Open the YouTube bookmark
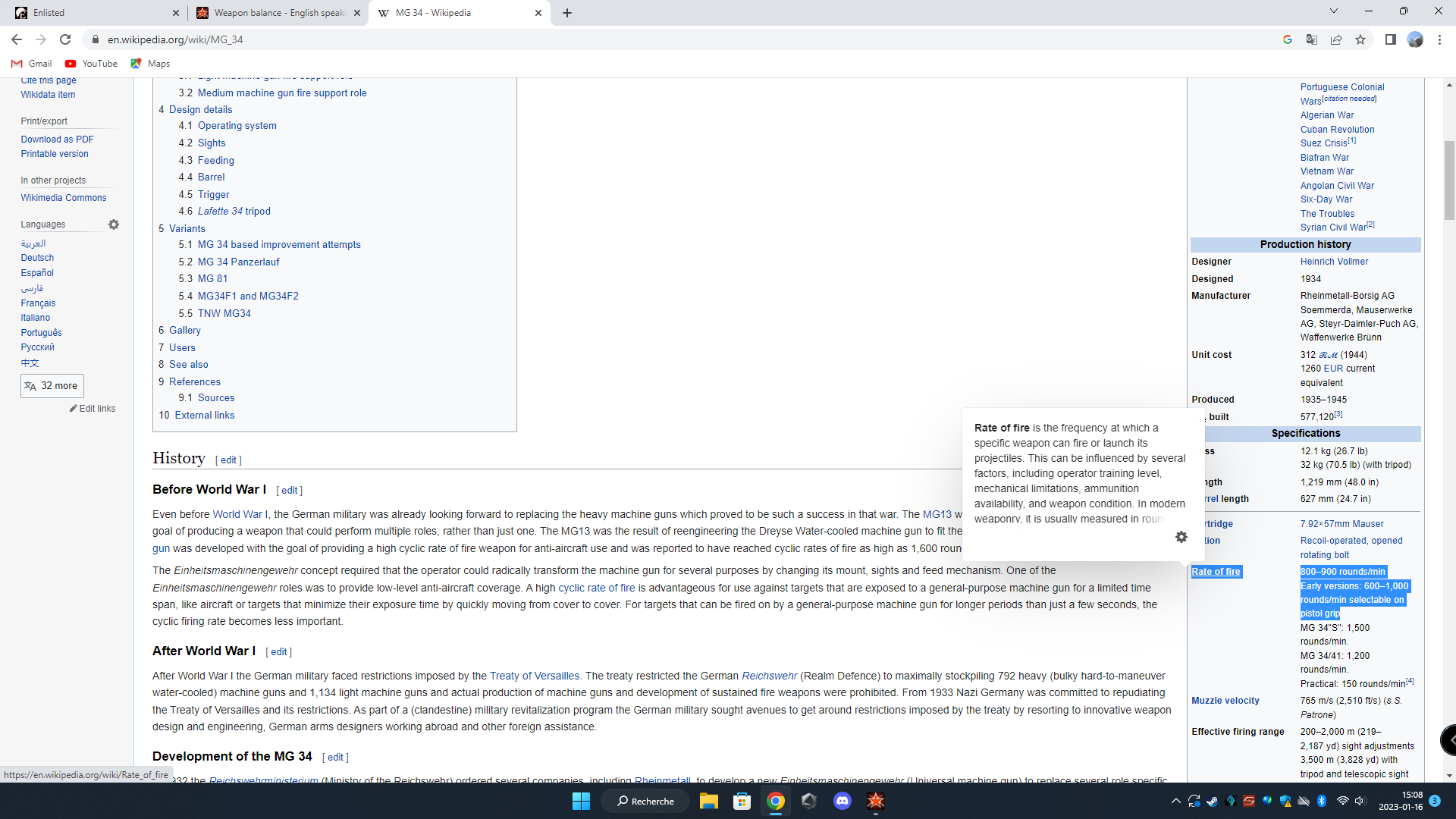The height and width of the screenshot is (819, 1456). click(x=91, y=64)
